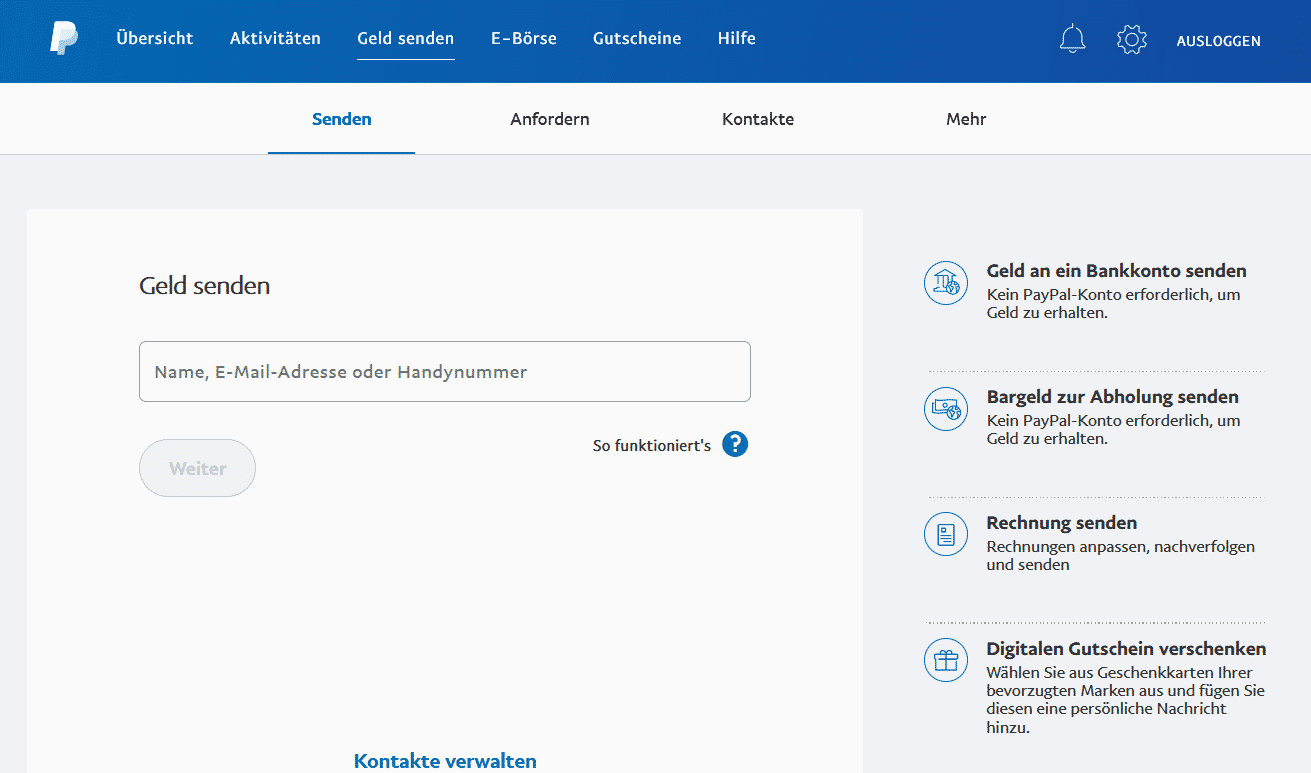1311x773 pixels.
Task: Open the Mehr tab
Action: [966, 119]
